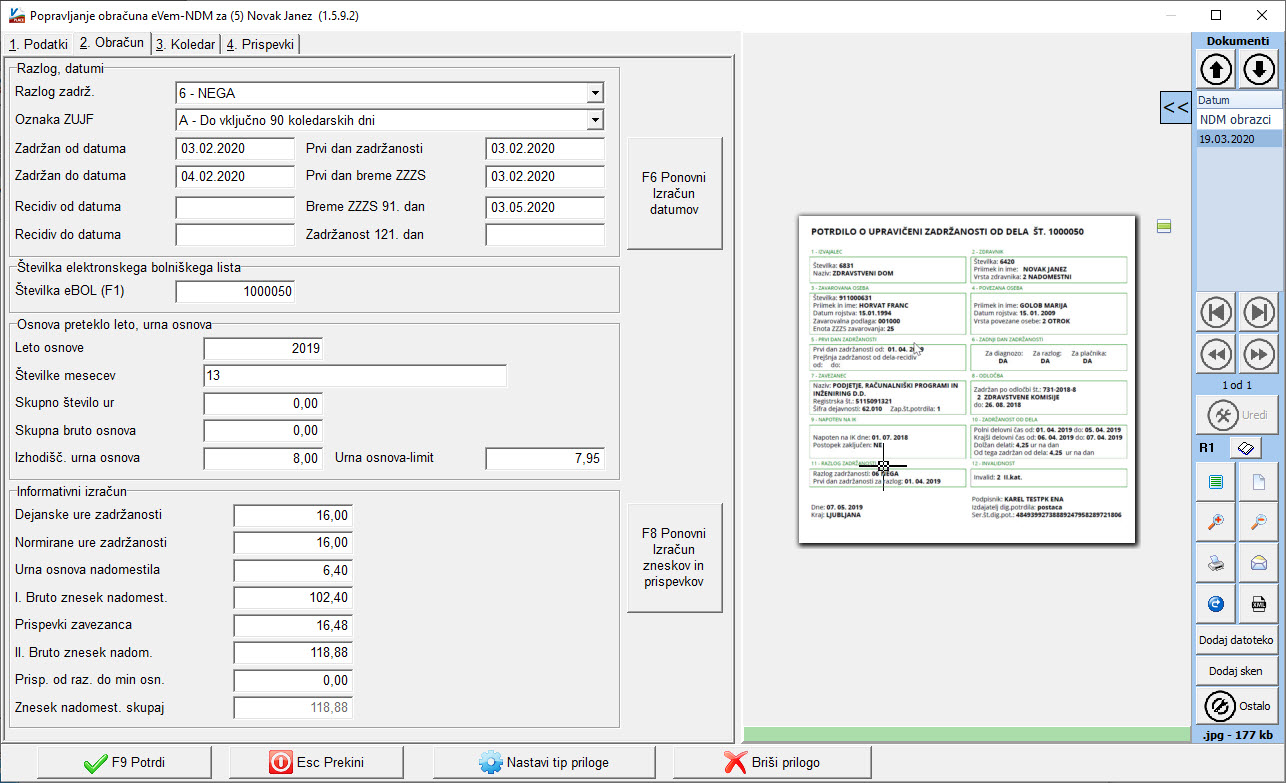The height and width of the screenshot is (783, 1286).
Task: Click Dodaj datoteko button
Action: click(1237, 640)
